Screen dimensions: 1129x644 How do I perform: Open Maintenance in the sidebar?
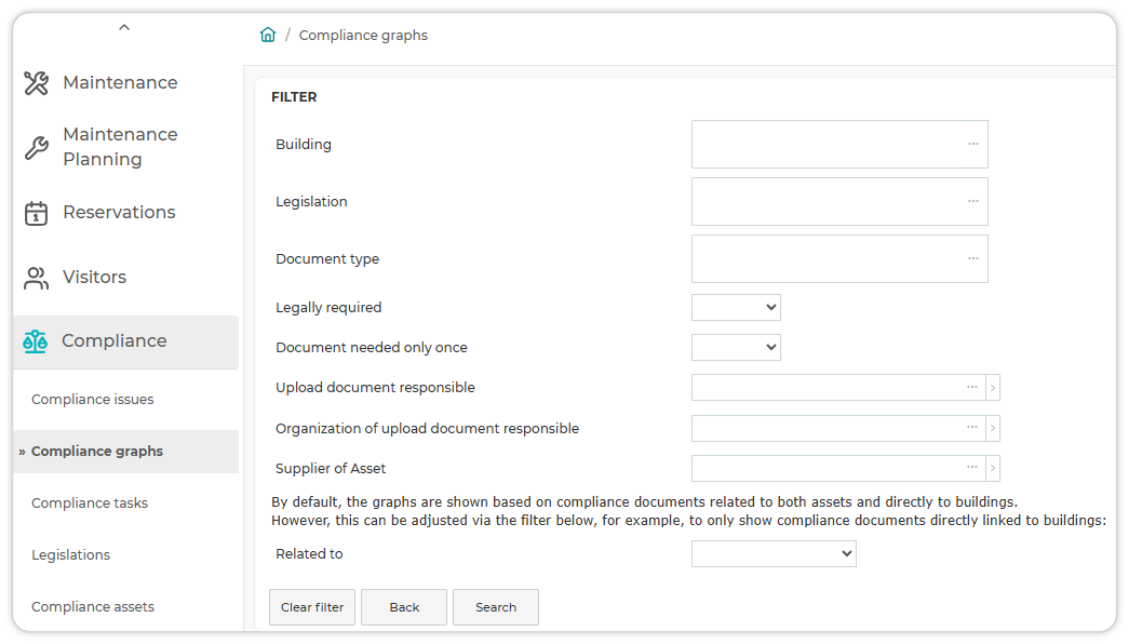click(120, 83)
